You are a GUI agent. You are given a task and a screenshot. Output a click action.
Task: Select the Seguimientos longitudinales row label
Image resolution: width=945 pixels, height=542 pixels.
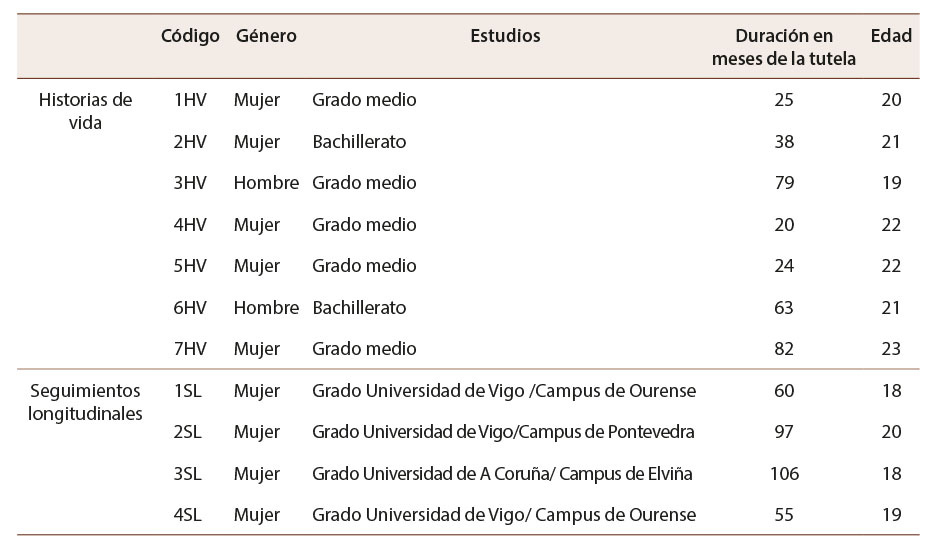[x=85, y=401]
